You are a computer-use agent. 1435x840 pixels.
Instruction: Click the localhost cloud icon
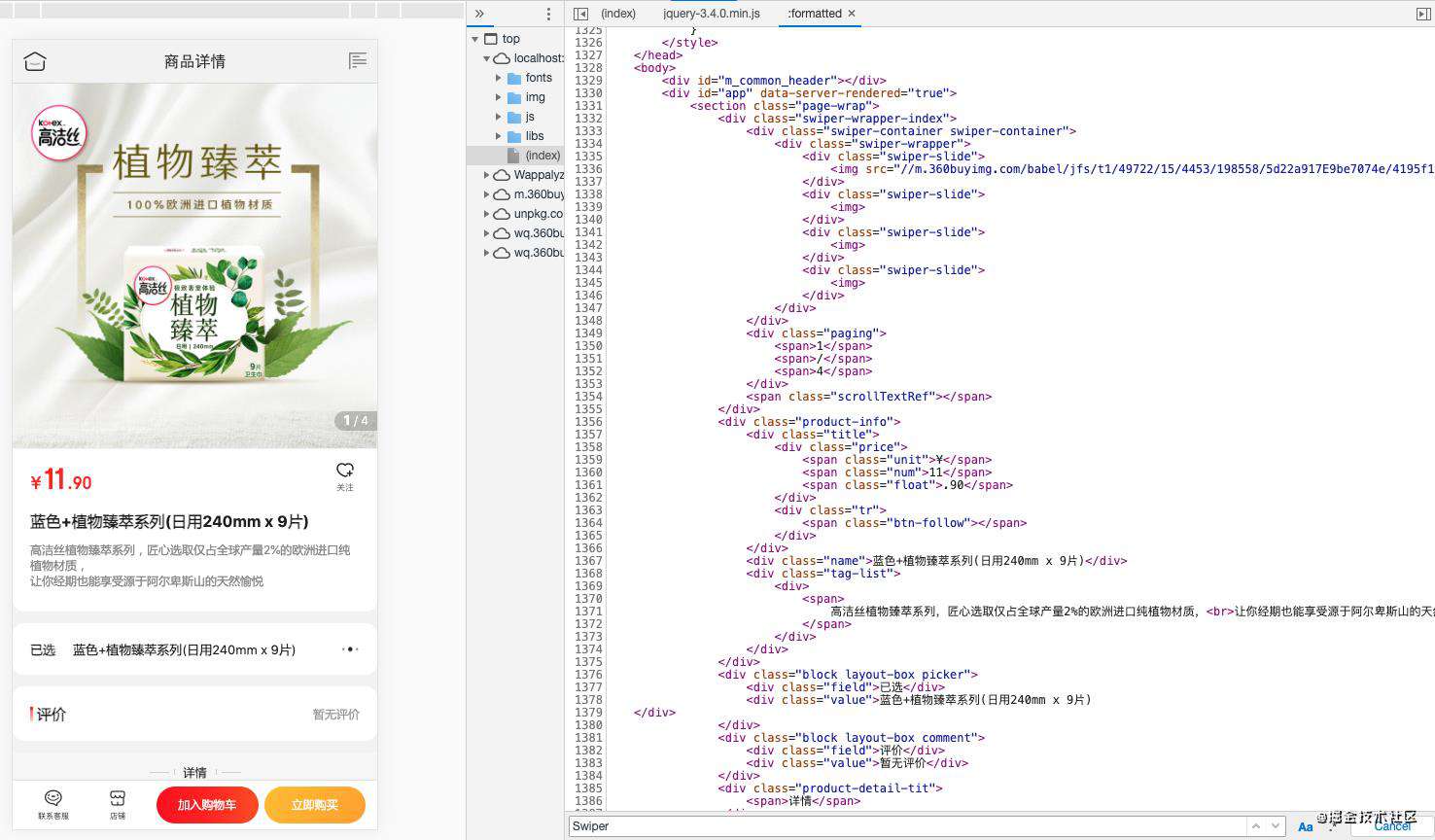502,58
